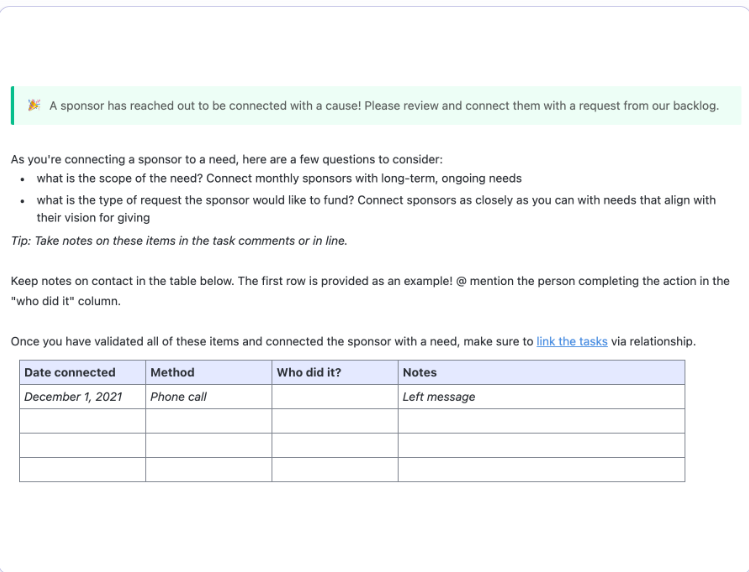The height and width of the screenshot is (572, 749).
Task: Select the 'Who did it?' header cell
Action: point(335,372)
